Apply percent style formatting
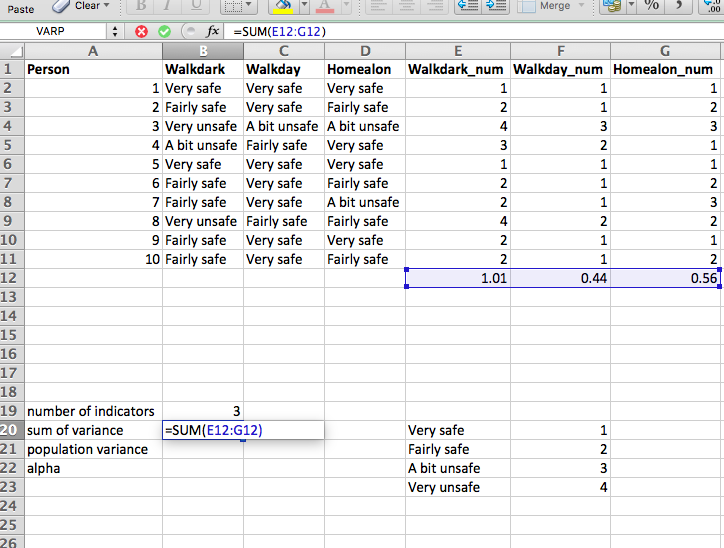Screen dimensions: 724x548 651,6
